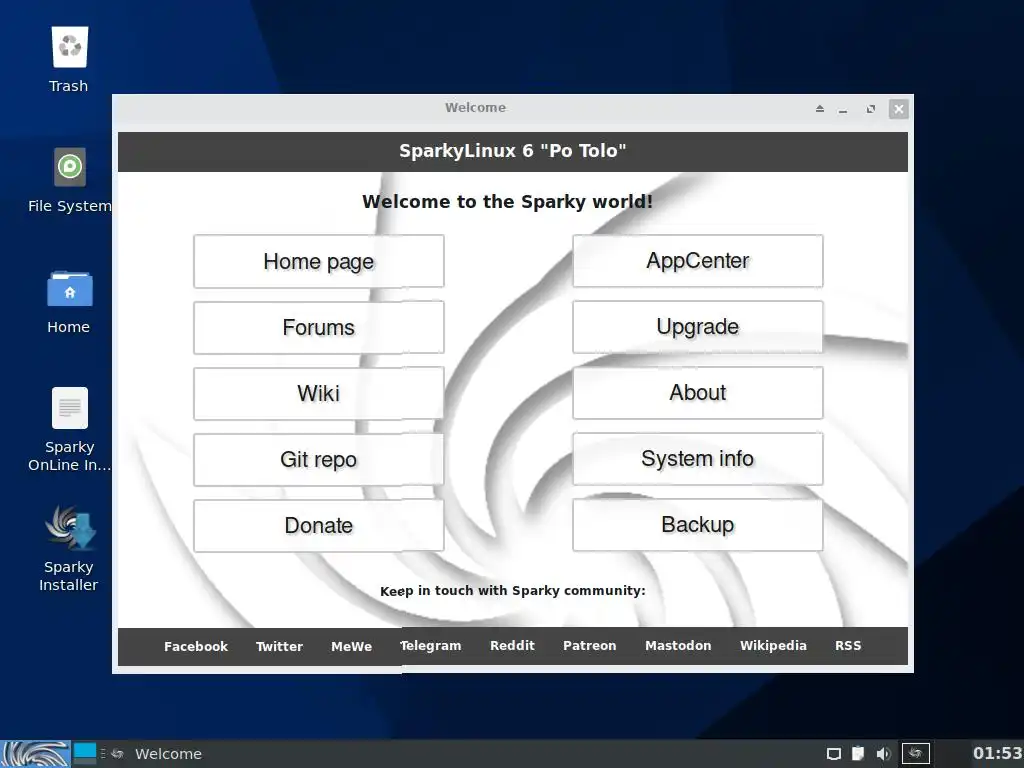The width and height of the screenshot is (1024, 768).
Task: Open the Twitter community link
Action: [x=280, y=647]
